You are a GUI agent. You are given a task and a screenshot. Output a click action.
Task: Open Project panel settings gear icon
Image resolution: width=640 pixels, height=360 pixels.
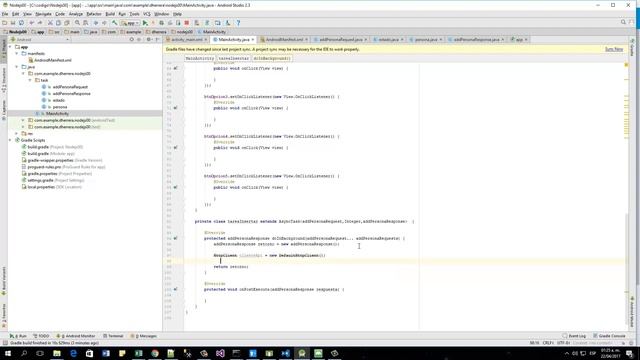(149, 40)
